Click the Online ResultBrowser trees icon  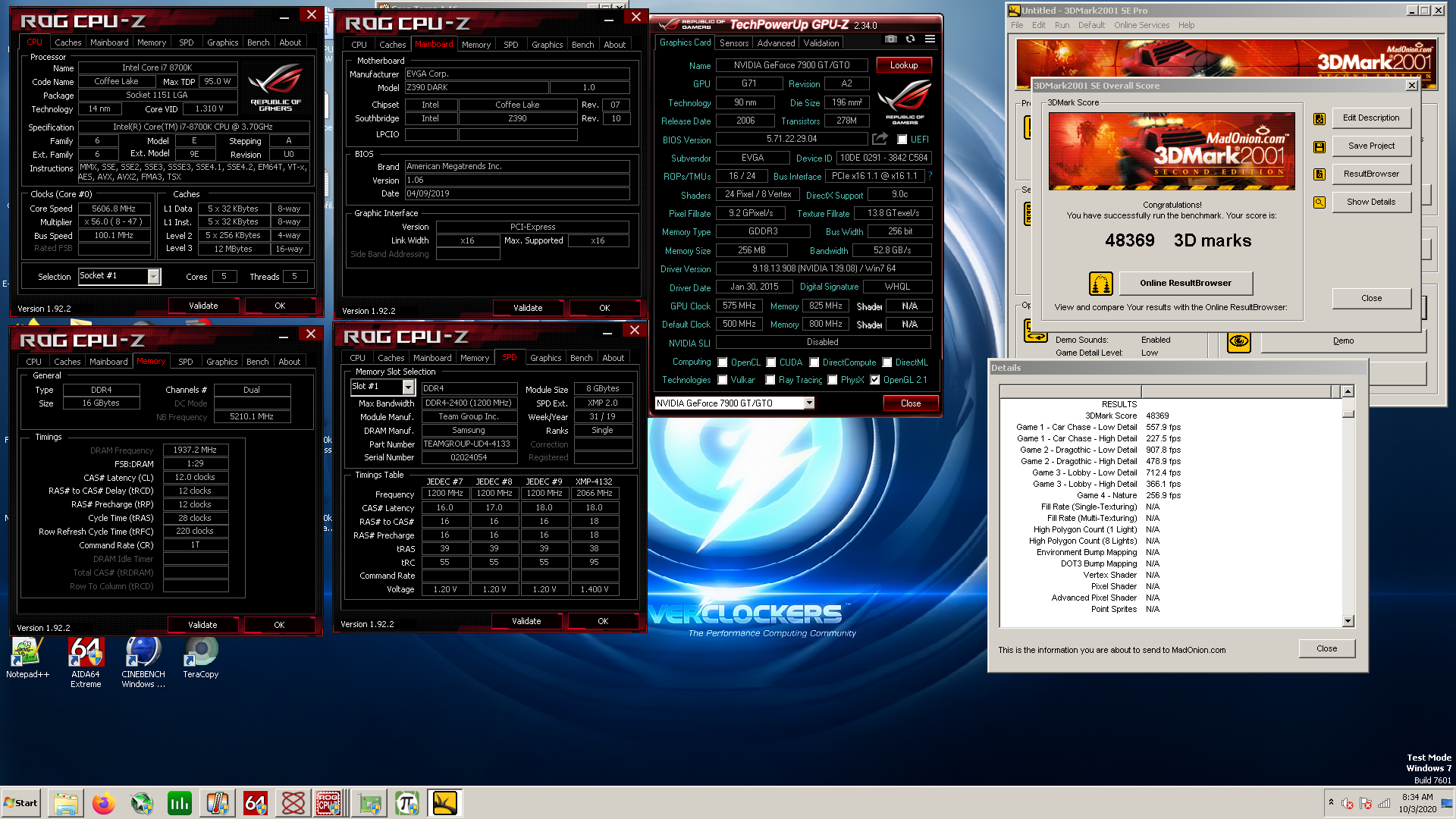tap(1100, 284)
